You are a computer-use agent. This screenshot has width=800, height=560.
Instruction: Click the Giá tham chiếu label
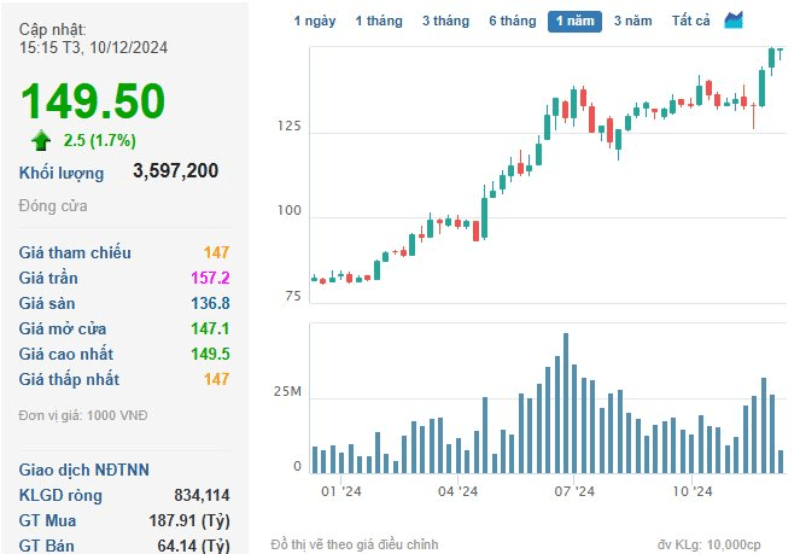coord(74,252)
